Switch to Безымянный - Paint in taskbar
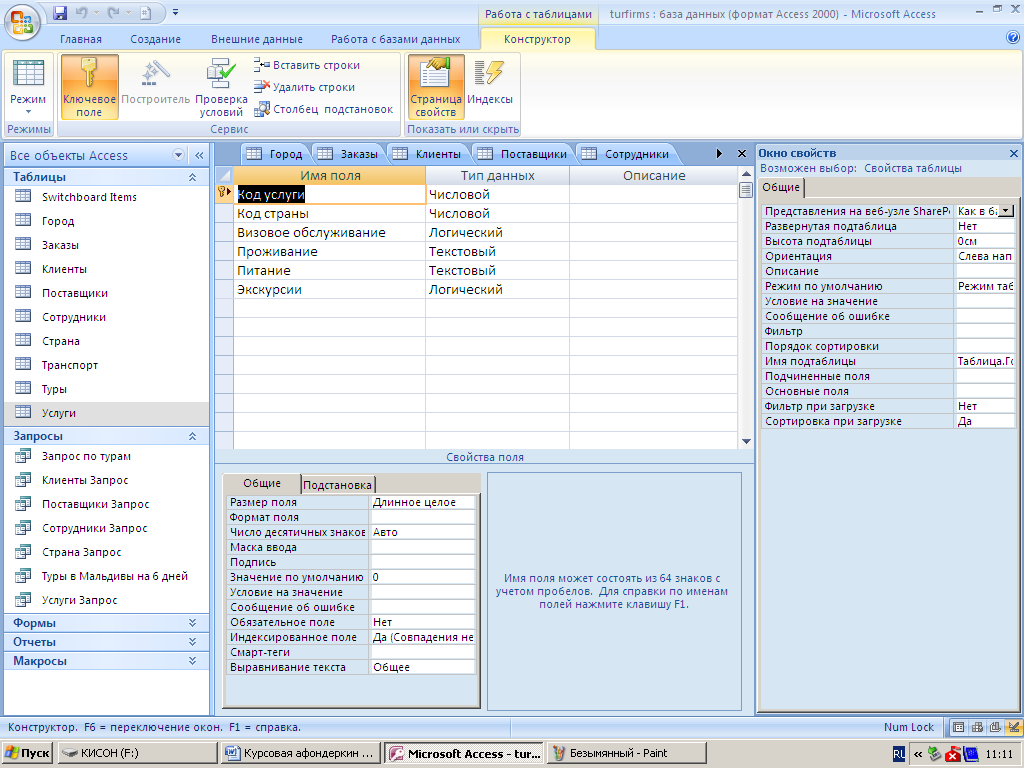This screenshot has height=768, width=1024. coord(627,753)
